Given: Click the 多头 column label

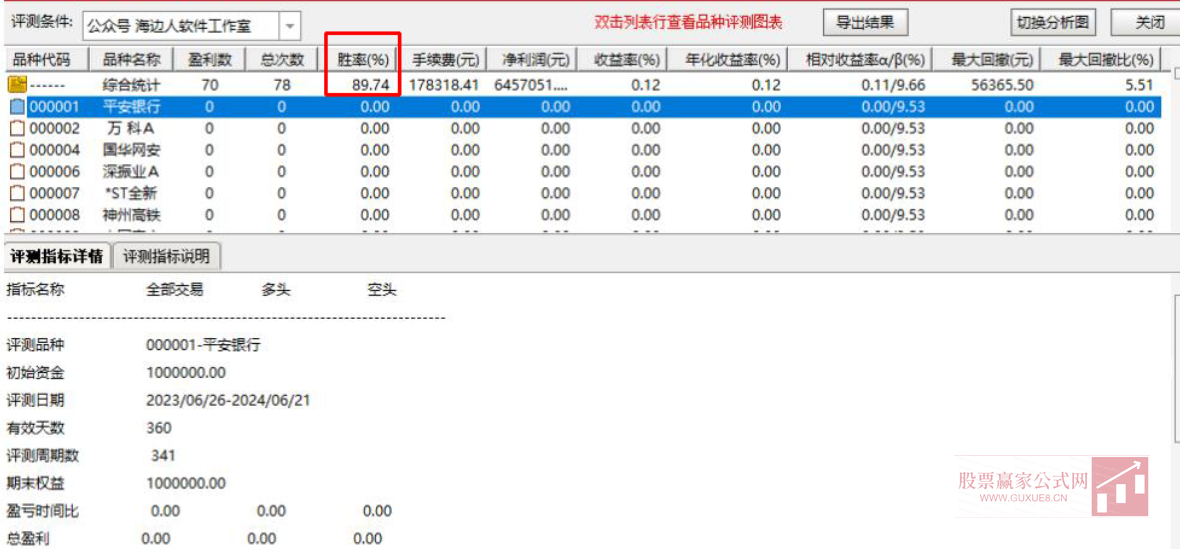Looking at the screenshot, I should (x=276, y=290).
